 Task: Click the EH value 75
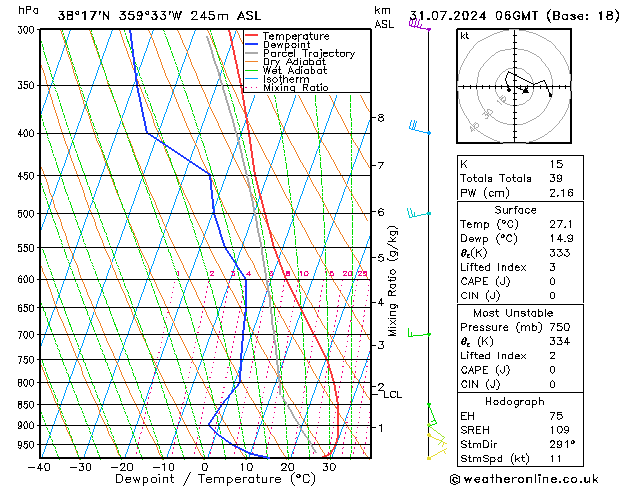556,416
